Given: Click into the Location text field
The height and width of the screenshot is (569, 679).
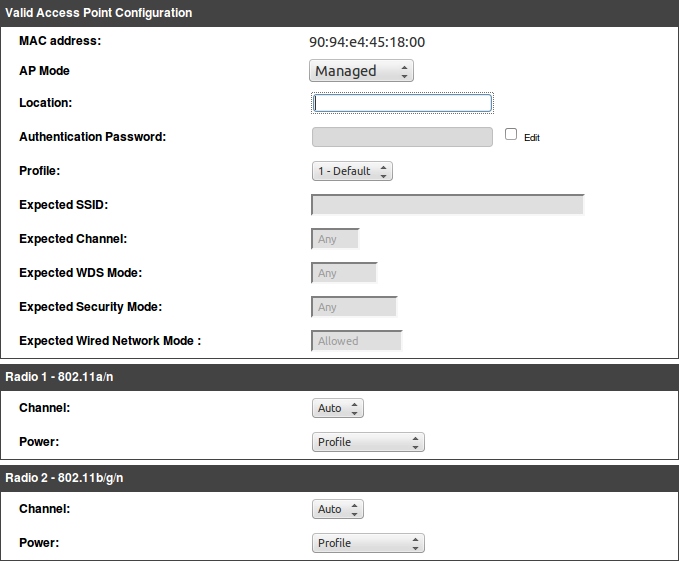Looking at the screenshot, I should [402, 103].
